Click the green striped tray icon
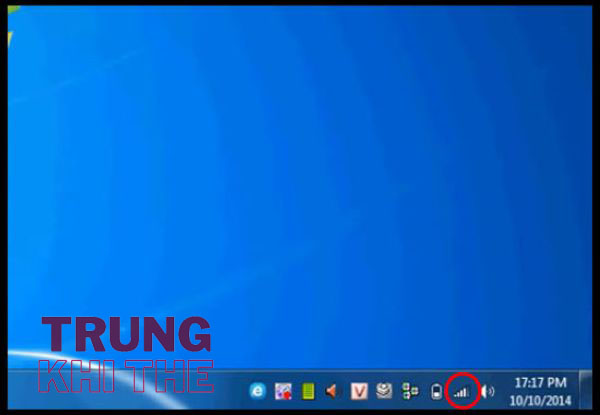 [308, 391]
